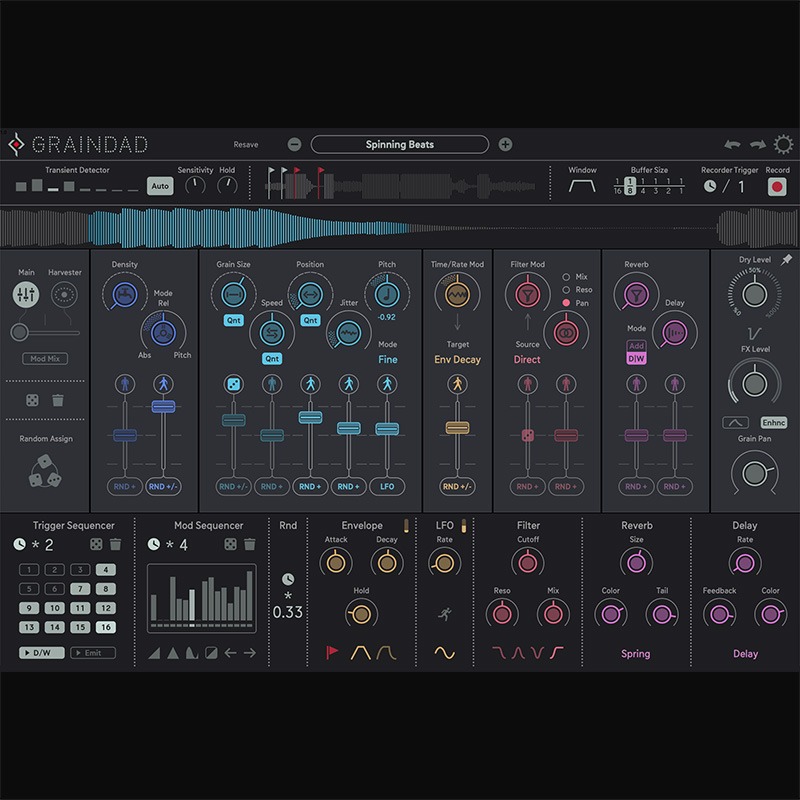Toggle Qnt under Grain Size
This screenshot has height=800, width=800.
(234, 320)
